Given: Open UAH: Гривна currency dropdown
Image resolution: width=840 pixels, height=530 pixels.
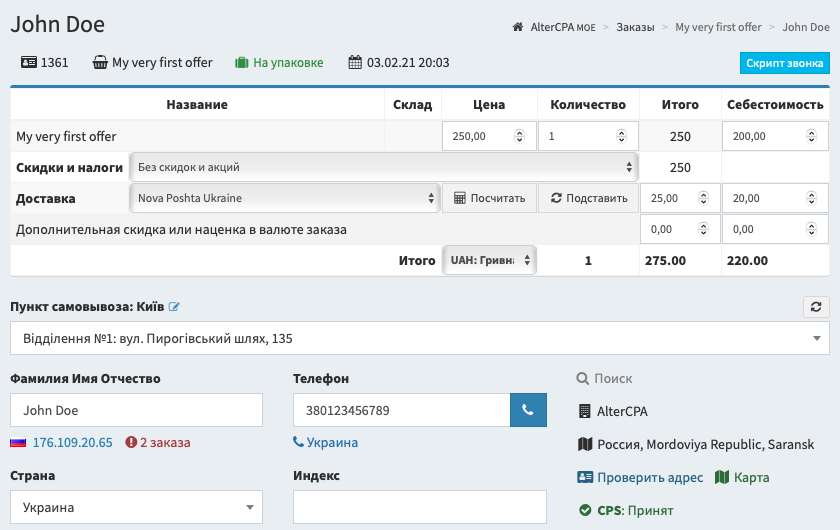Looking at the screenshot, I should coord(489,260).
